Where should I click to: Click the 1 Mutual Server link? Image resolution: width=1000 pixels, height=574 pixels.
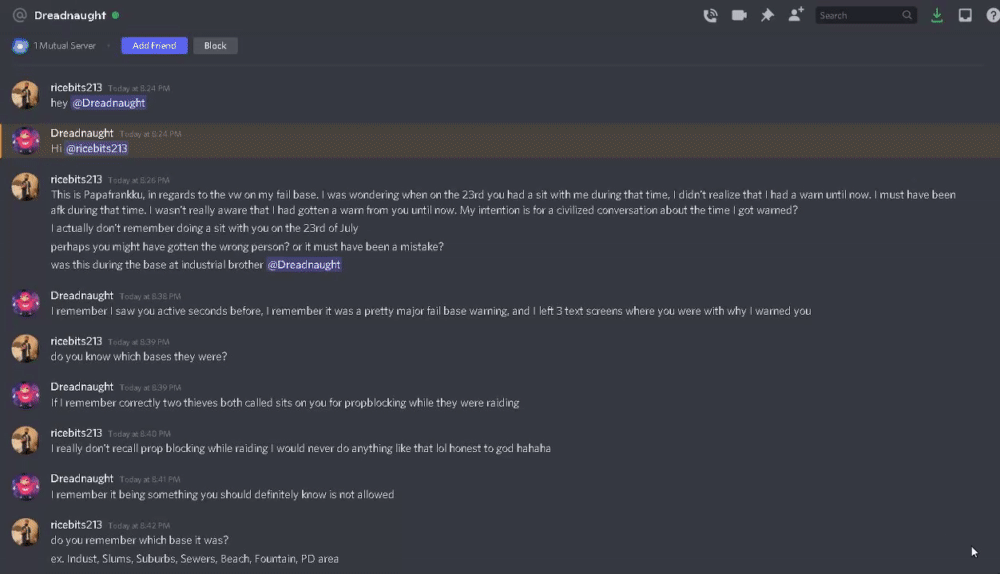click(65, 46)
